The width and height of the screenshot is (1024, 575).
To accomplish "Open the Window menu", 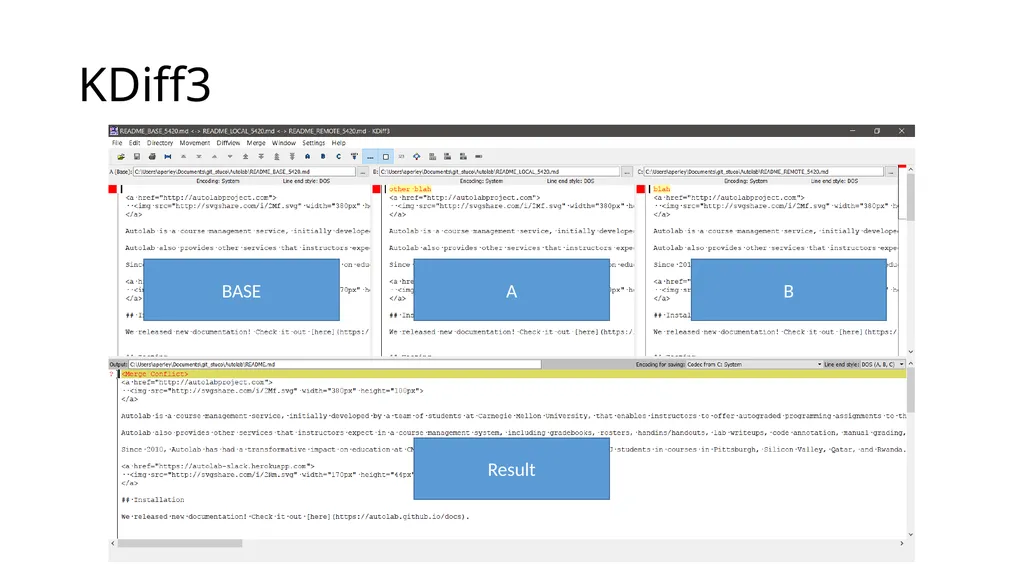I will (x=284, y=142).
